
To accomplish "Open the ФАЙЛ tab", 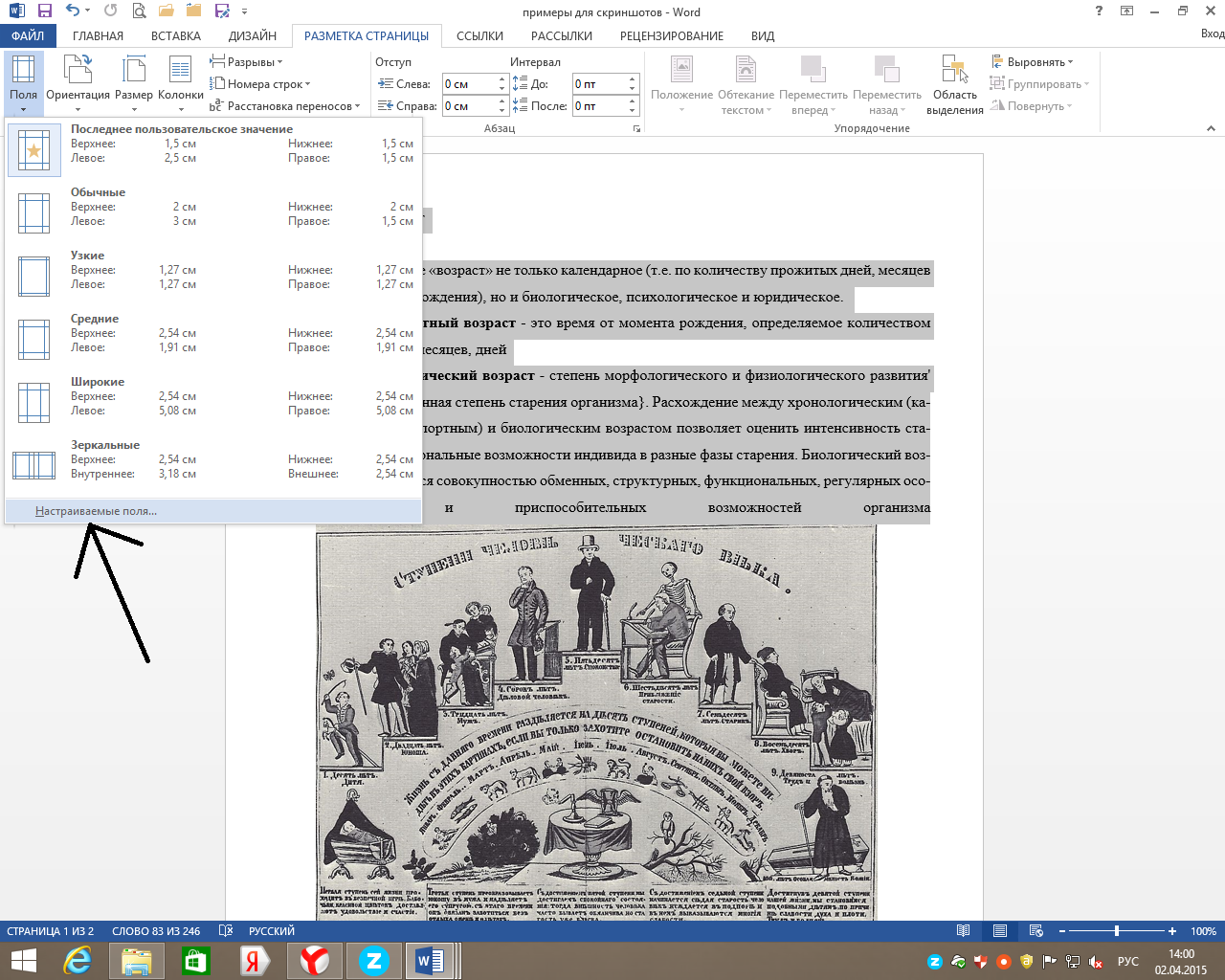I will (29, 35).
